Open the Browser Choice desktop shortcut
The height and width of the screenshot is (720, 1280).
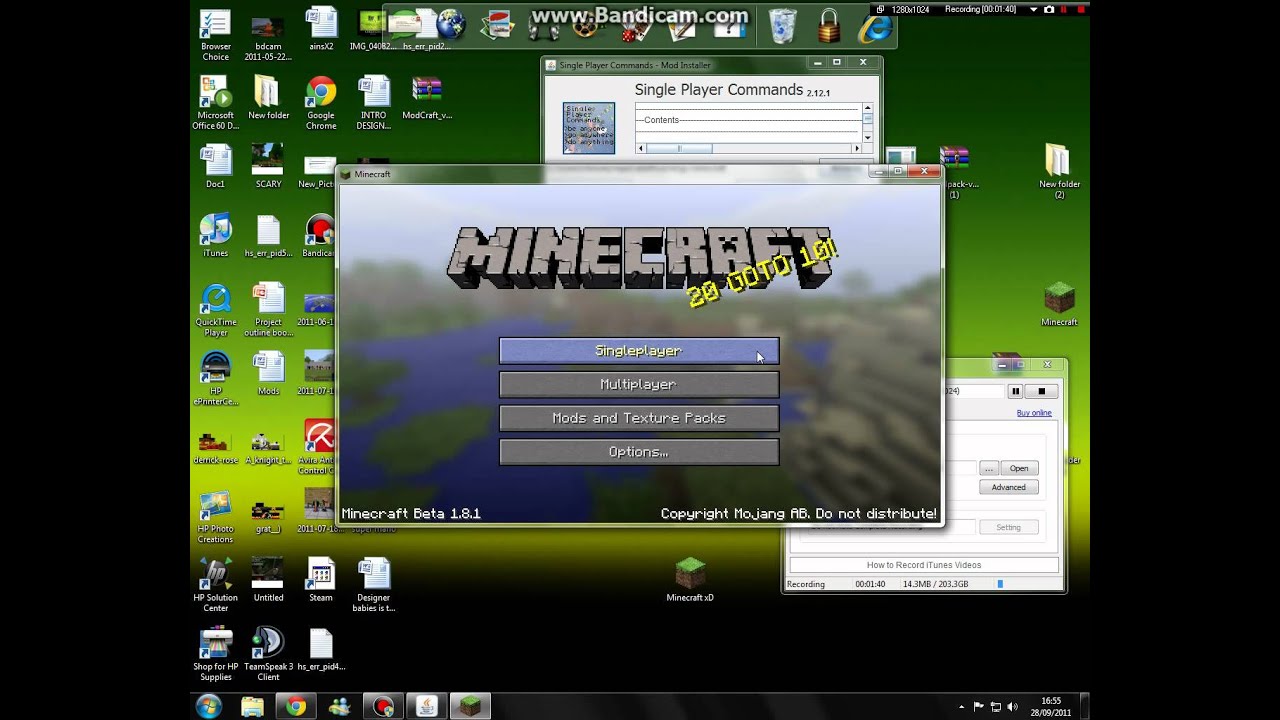(216, 35)
